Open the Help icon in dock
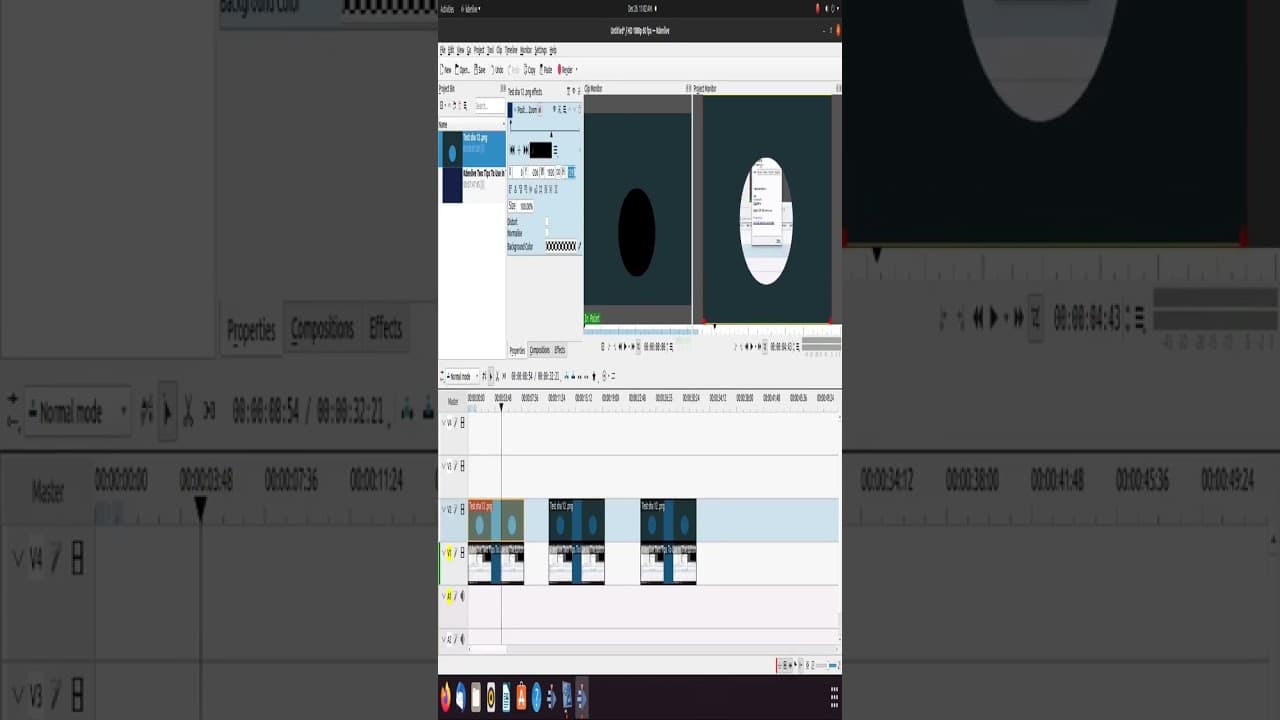 pos(536,697)
